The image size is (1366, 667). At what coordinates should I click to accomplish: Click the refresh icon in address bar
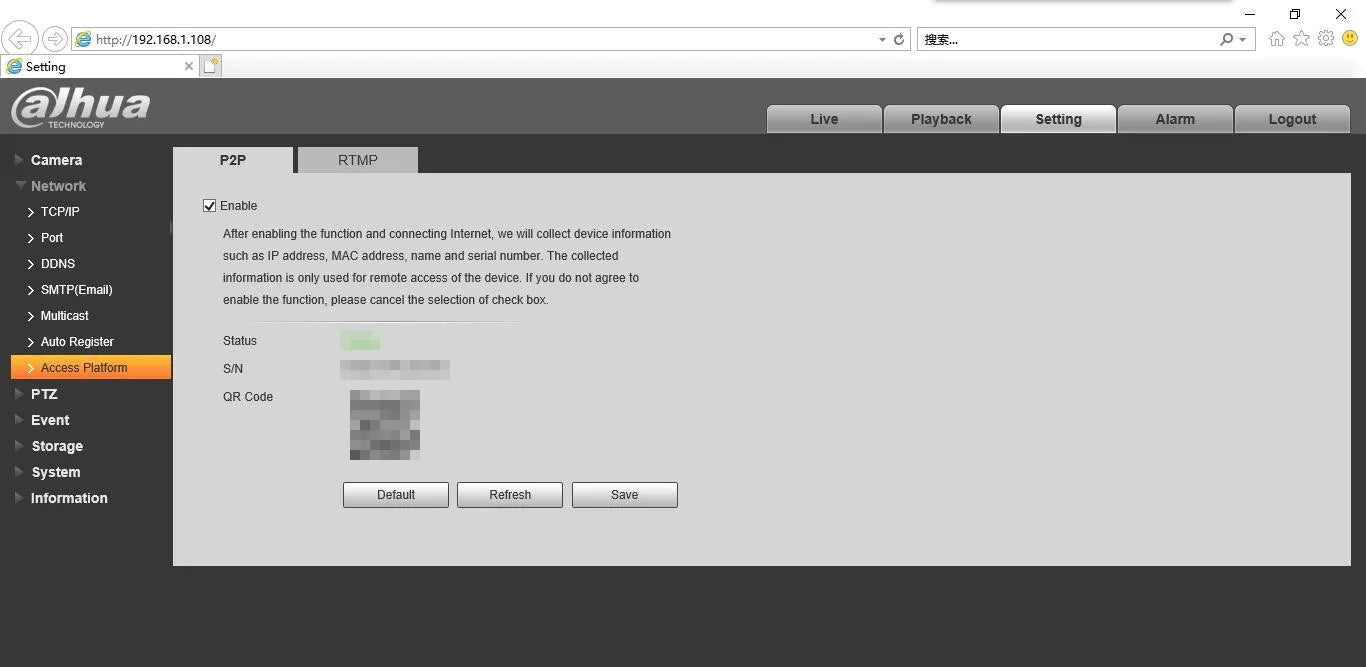click(899, 40)
